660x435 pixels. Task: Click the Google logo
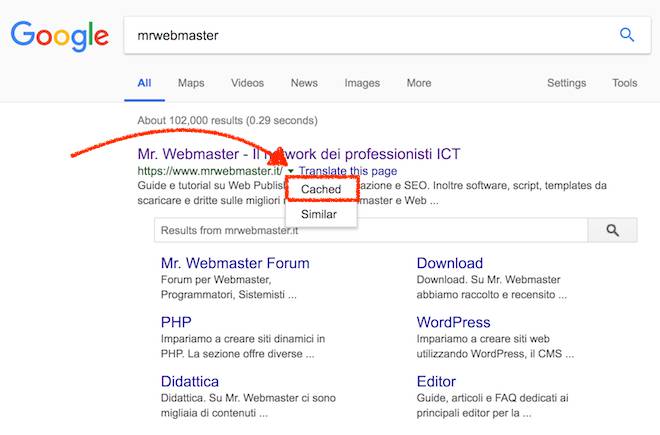[x=59, y=36]
